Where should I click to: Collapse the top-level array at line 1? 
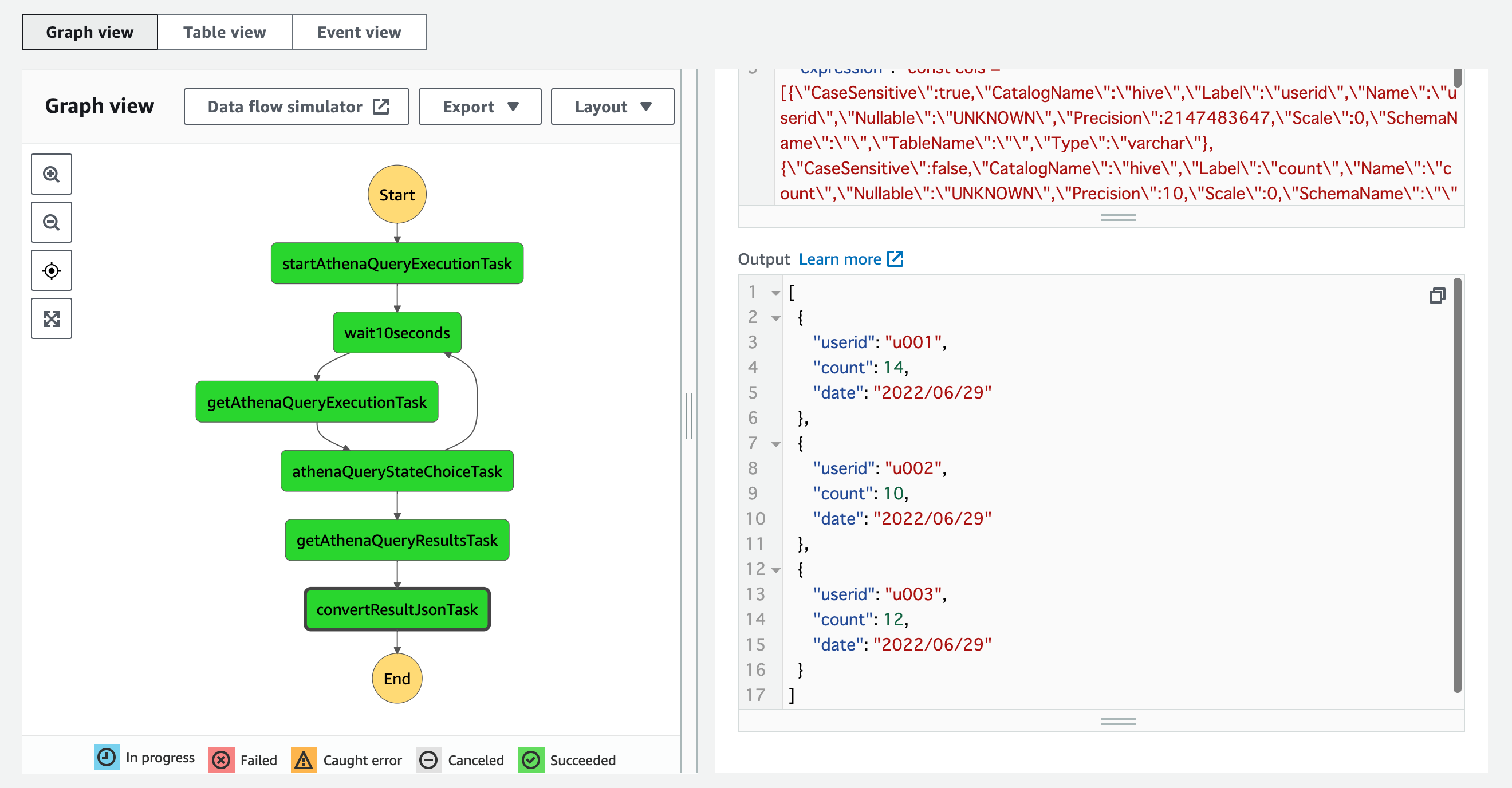[x=776, y=292]
